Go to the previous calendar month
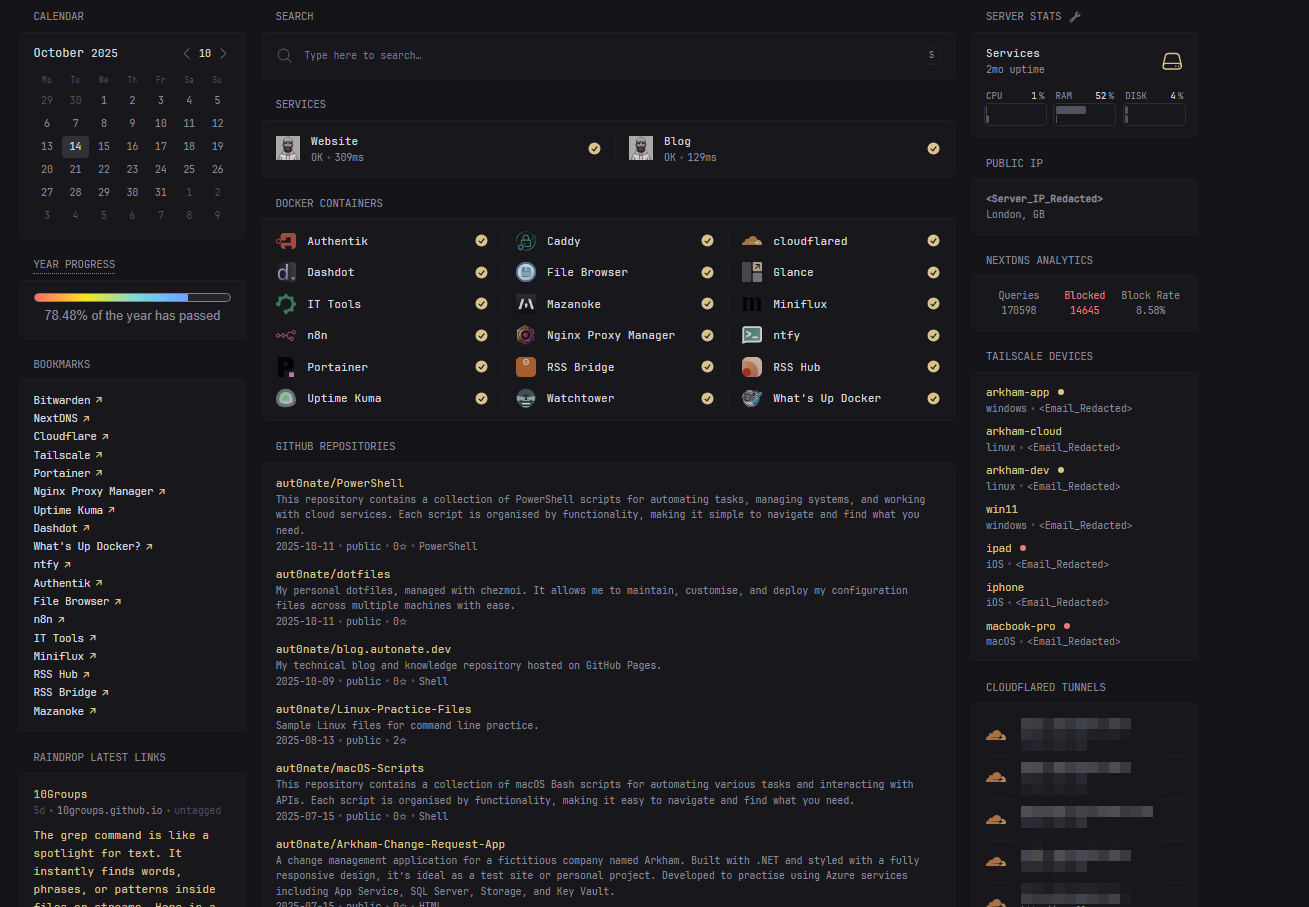 [x=187, y=53]
